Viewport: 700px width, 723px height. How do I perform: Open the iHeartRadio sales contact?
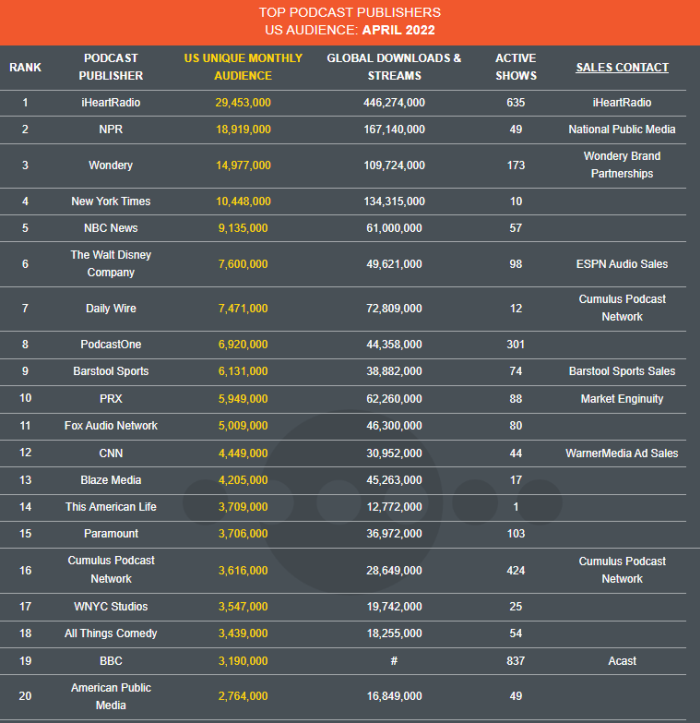click(622, 102)
